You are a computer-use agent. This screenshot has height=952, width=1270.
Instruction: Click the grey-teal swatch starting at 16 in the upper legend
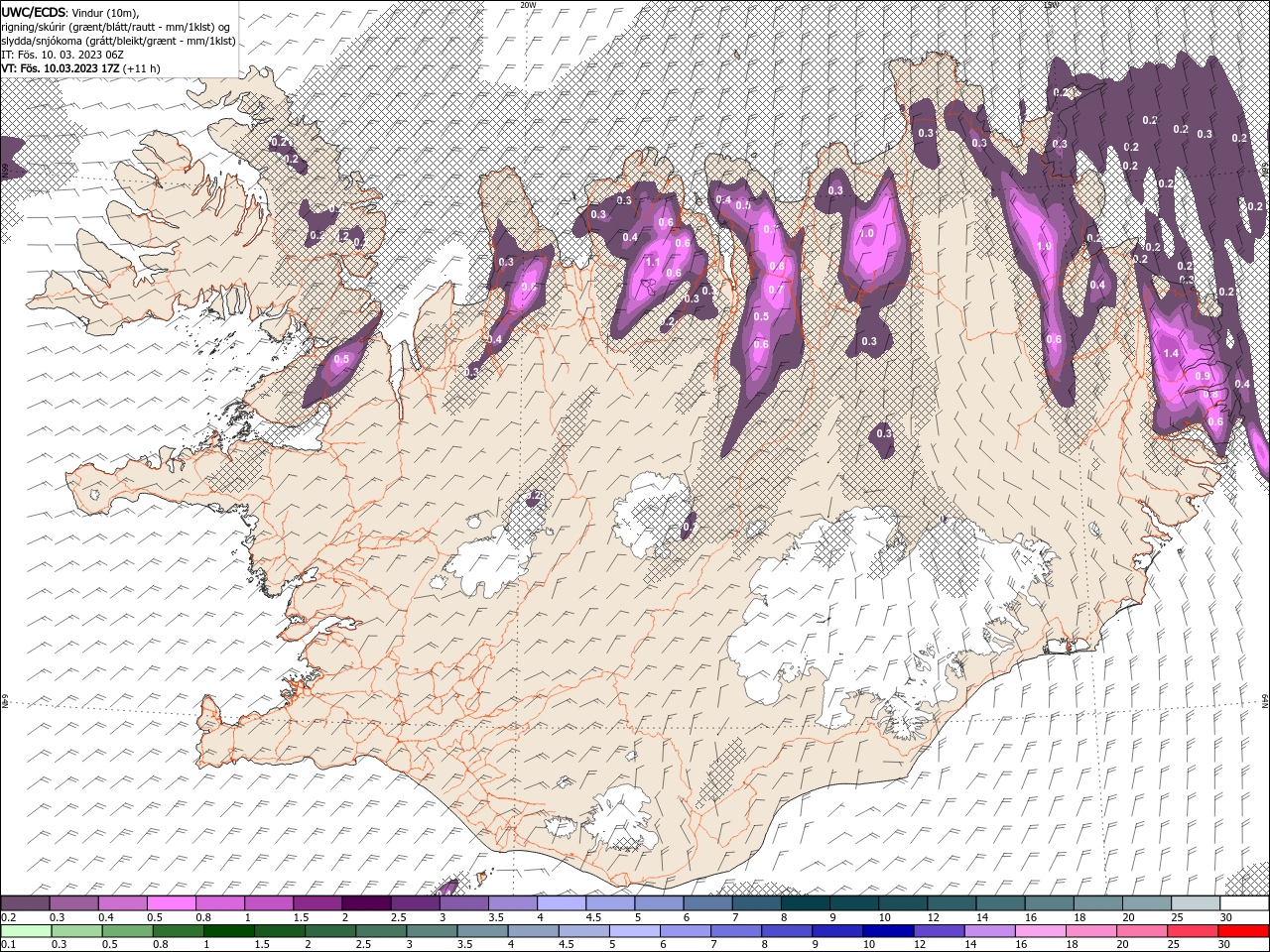click(x=1049, y=903)
